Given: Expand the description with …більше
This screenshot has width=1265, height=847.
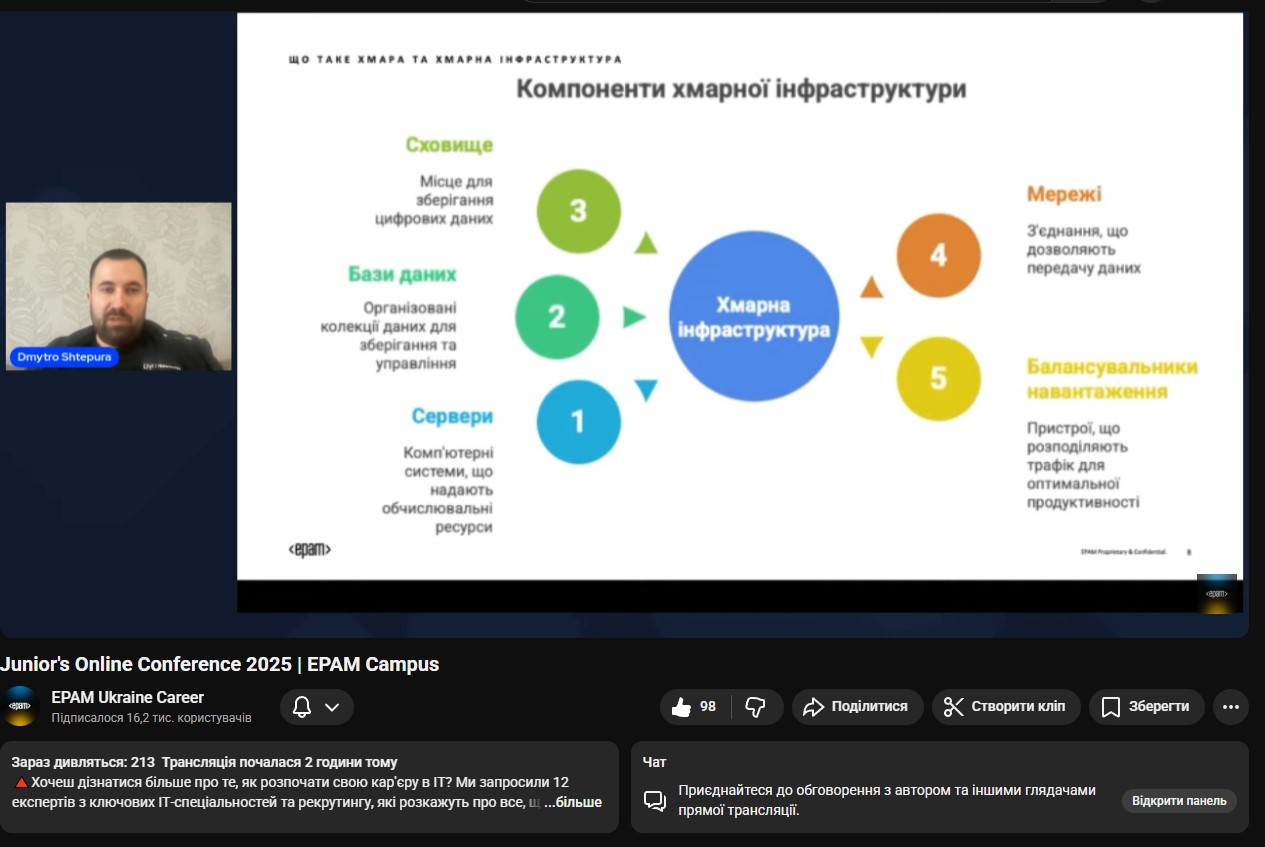Looking at the screenshot, I should point(573,802).
